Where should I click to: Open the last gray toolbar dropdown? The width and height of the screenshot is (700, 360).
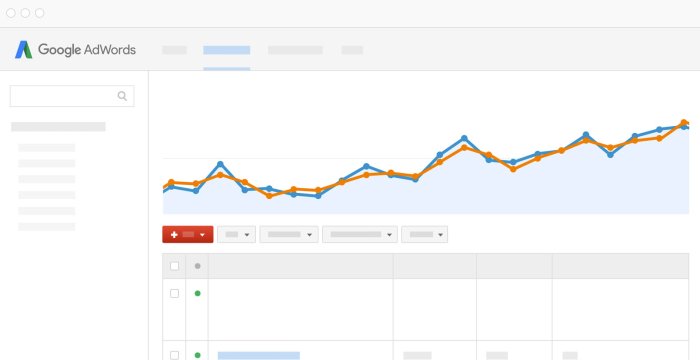pyautogui.click(x=425, y=234)
